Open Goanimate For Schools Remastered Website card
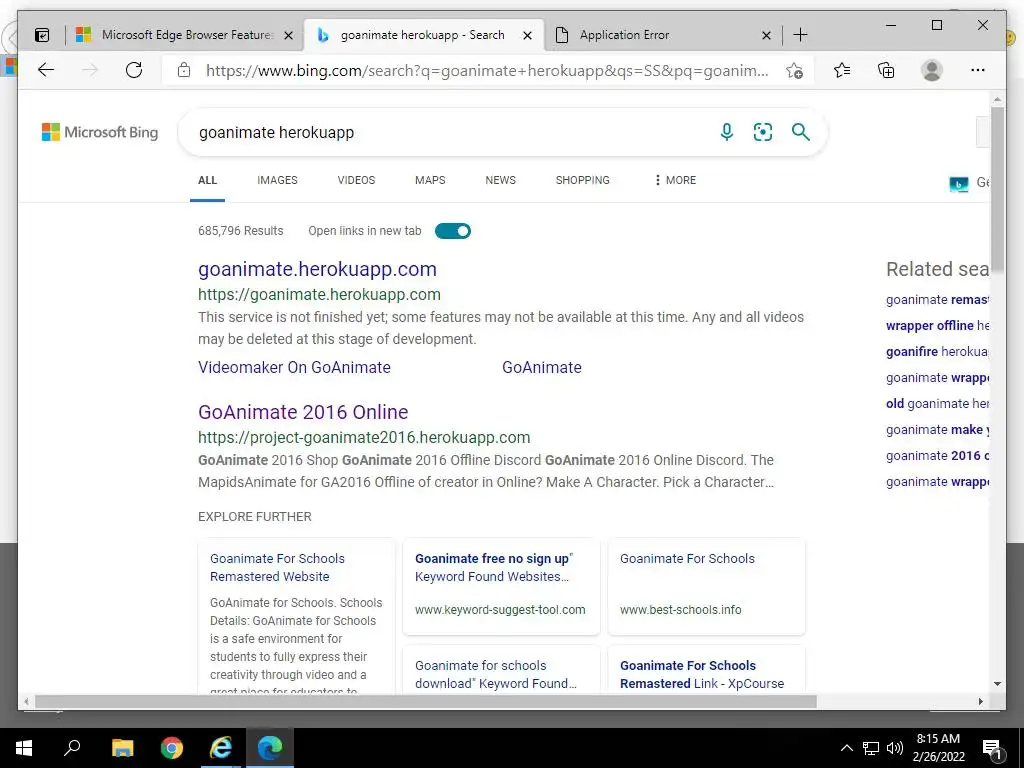The image size is (1024, 768). [277, 568]
